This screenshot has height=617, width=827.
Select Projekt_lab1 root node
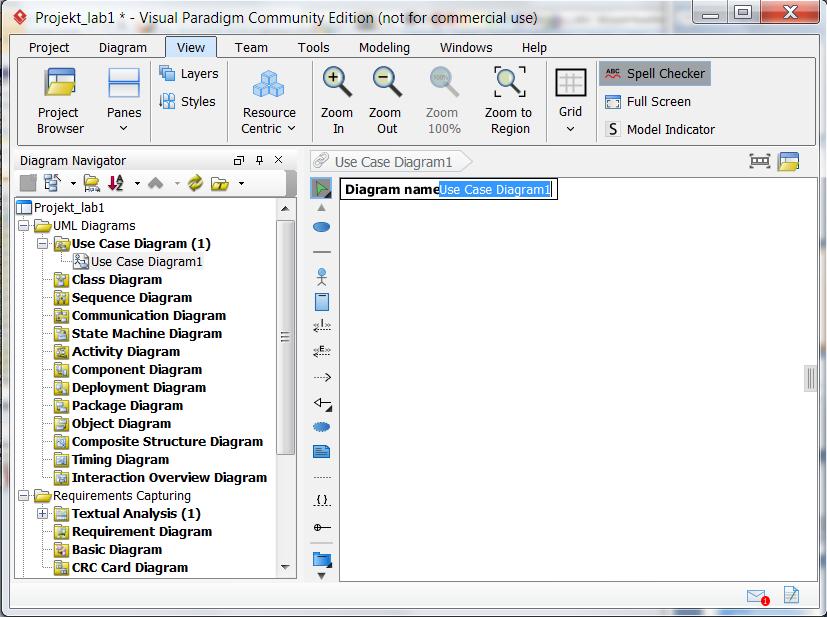pos(69,208)
